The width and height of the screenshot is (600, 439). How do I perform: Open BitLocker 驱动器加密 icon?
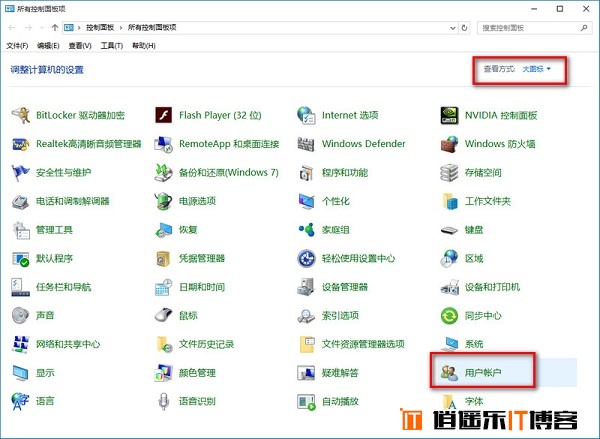tap(20, 115)
